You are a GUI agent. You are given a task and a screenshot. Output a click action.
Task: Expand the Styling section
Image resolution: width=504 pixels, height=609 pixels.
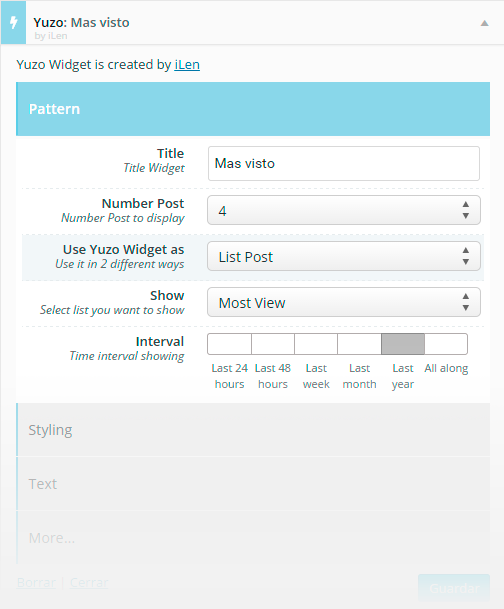coord(253,430)
